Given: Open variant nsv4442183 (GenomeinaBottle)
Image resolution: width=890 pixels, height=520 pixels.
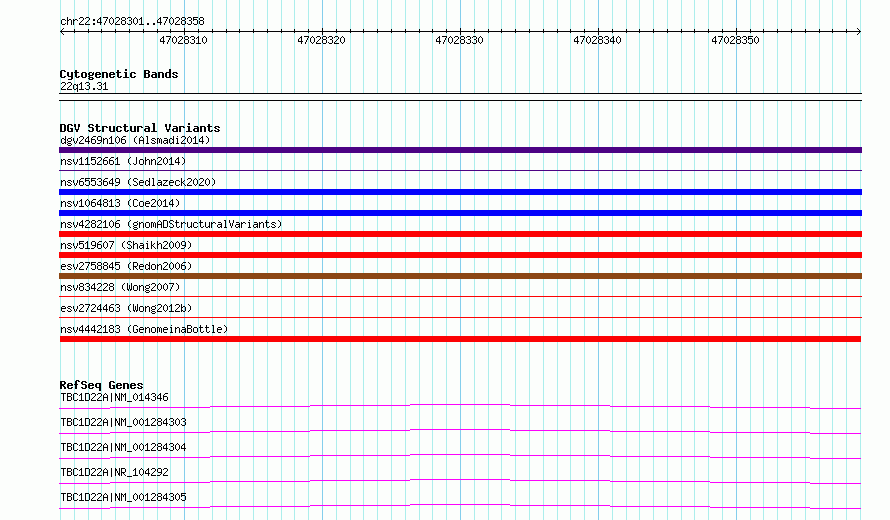Looking at the screenshot, I should coord(144,329).
